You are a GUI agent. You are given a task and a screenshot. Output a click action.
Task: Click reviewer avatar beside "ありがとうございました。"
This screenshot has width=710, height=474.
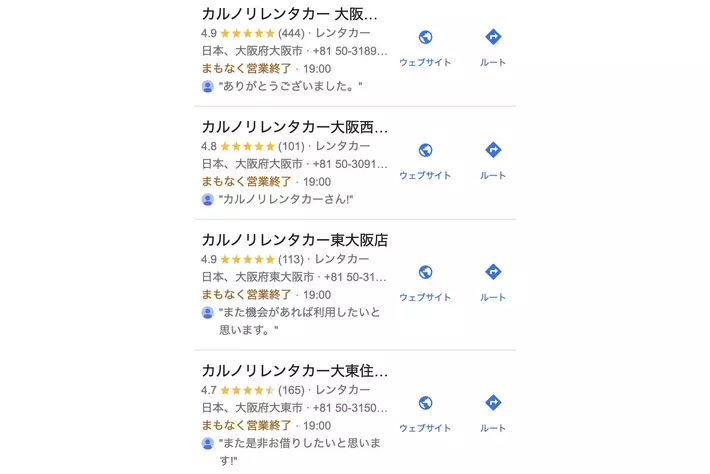(x=208, y=87)
